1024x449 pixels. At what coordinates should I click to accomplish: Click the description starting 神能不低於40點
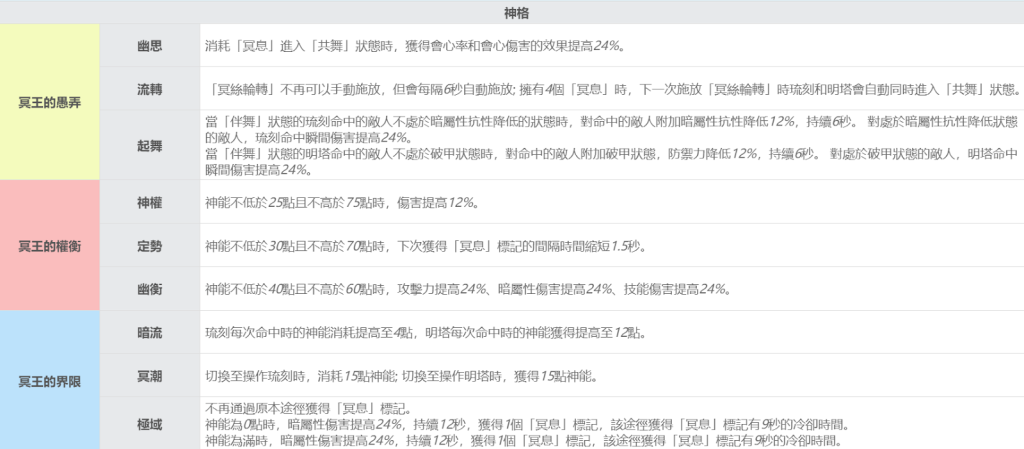coord(467,289)
